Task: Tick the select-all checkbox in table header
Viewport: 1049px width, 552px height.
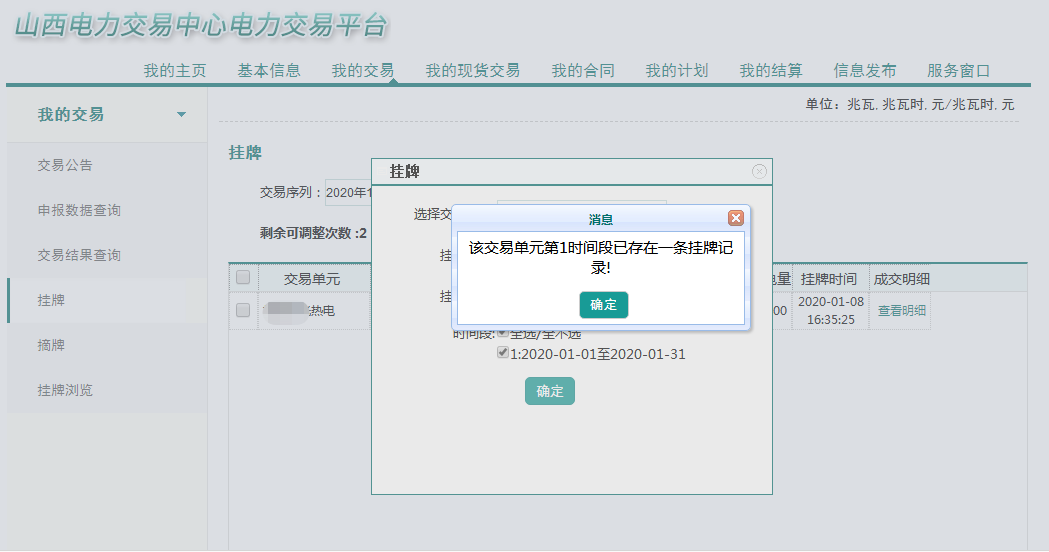Action: pyautogui.click(x=243, y=278)
